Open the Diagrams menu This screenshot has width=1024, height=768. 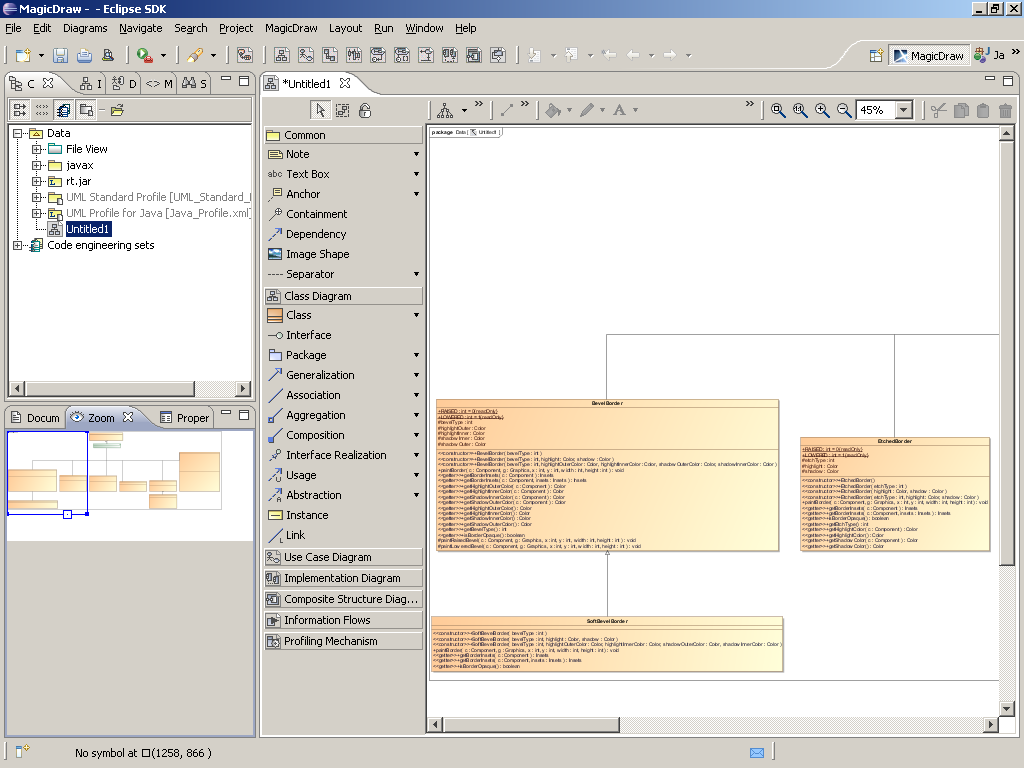tap(85, 28)
